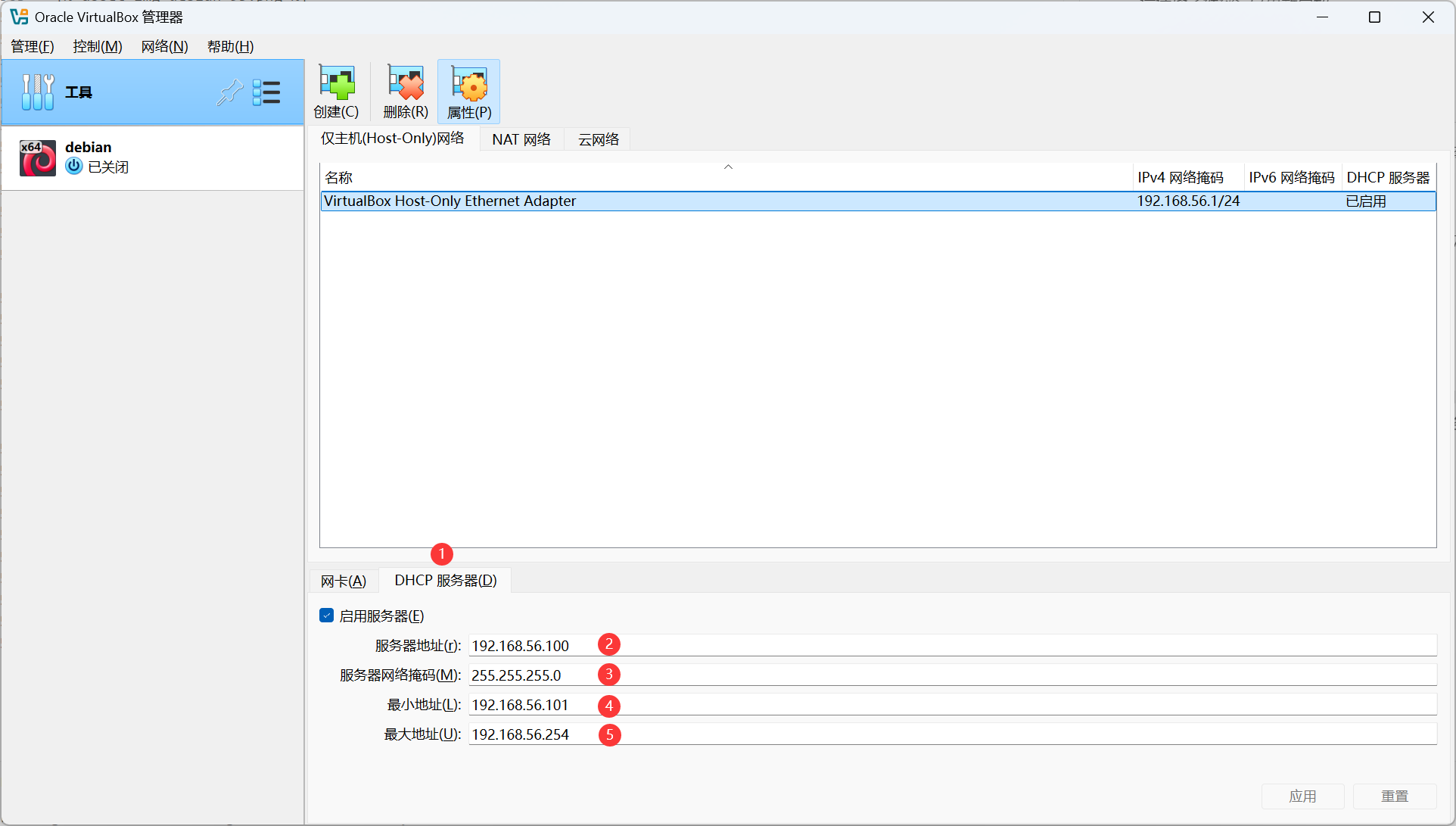This screenshot has height=826, width=1456.
Task: Open the 帮助(H) menu
Action: [230, 46]
